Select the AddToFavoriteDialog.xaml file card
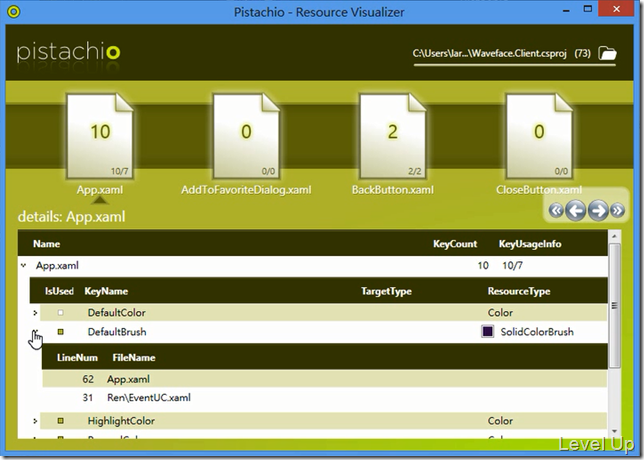 click(246, 136)
